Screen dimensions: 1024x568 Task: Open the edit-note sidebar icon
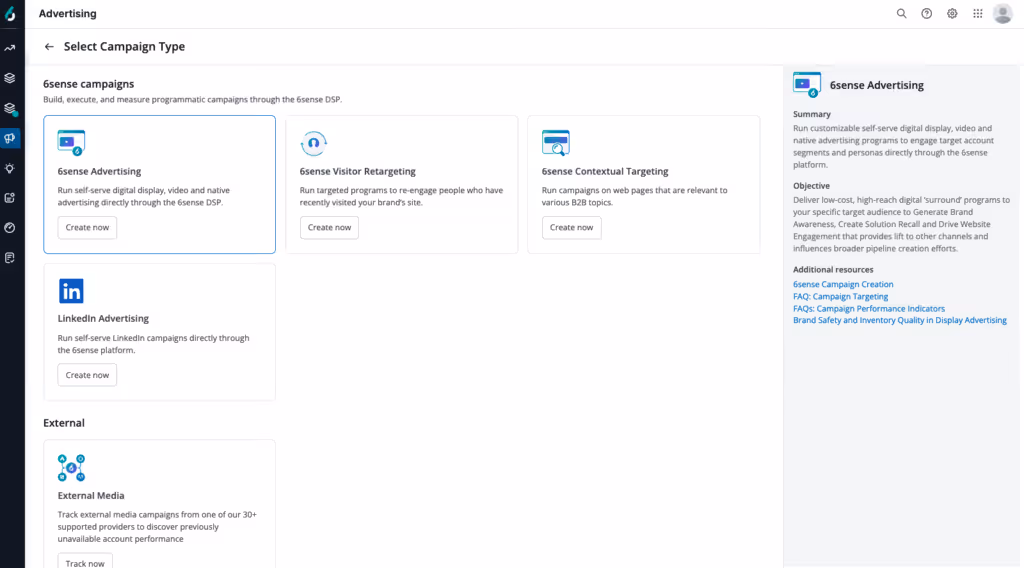(x=10, y=198)
